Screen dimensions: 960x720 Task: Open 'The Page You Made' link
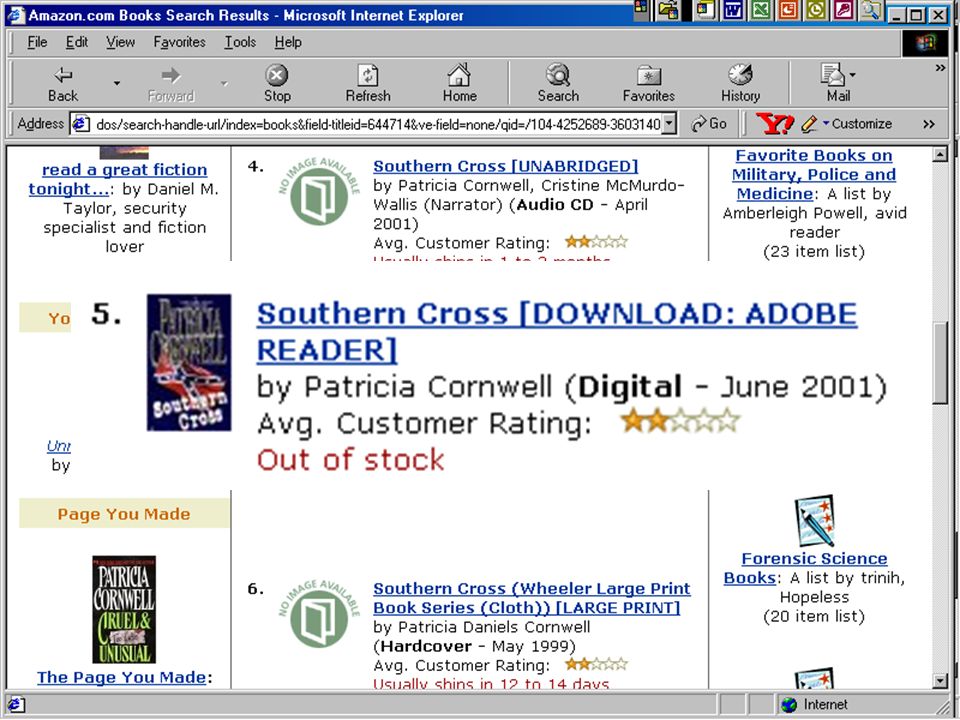coord(121,677)
